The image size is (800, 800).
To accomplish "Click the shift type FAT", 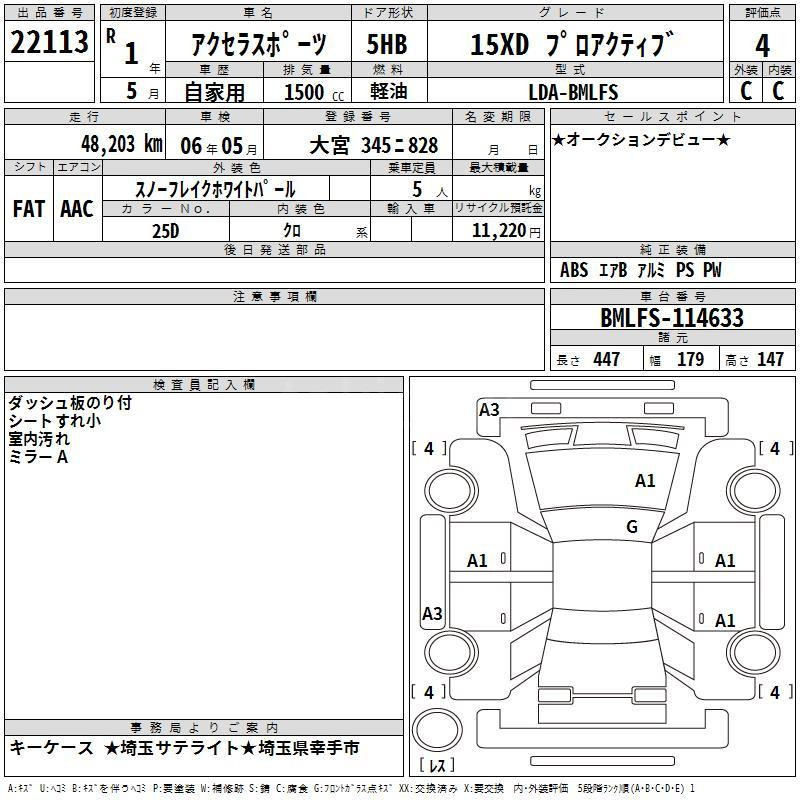I will coord(29,209).
